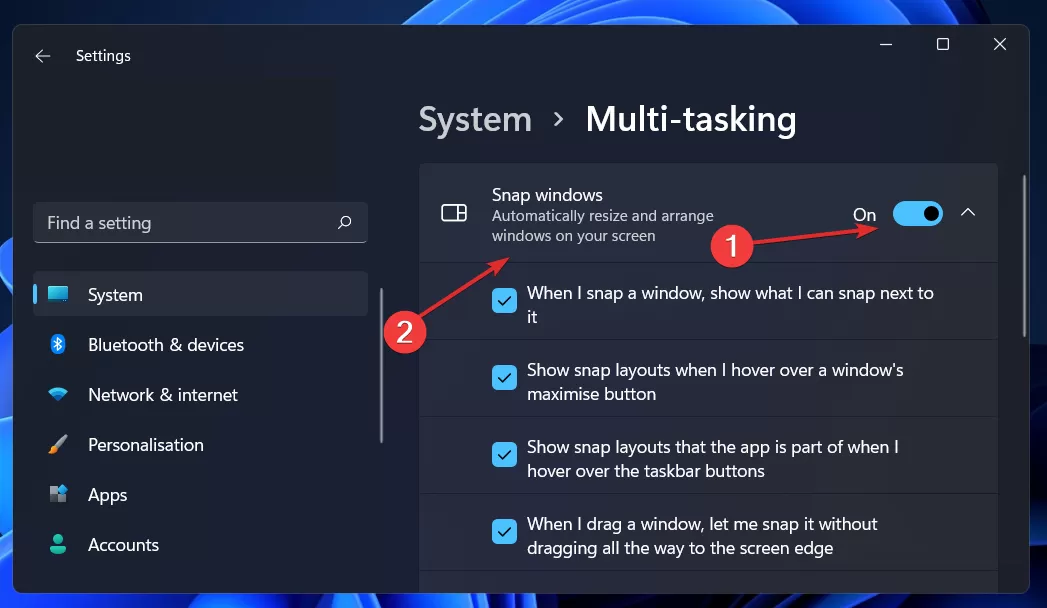1047x608 pixels.
Task: Go back with the Settings back arrow
Action: coord(43,56)
